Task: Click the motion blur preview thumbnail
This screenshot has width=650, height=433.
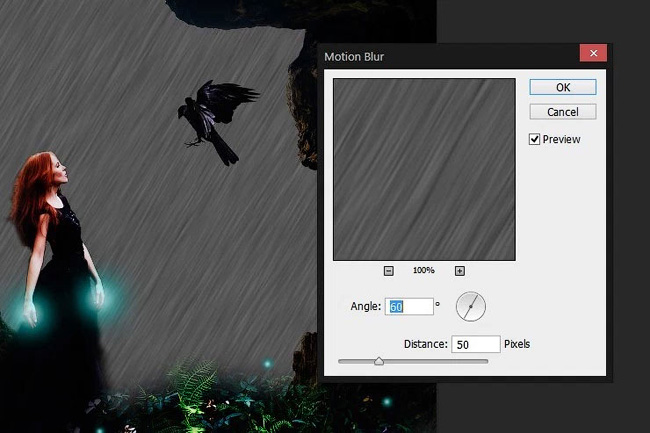Action: 424,169
